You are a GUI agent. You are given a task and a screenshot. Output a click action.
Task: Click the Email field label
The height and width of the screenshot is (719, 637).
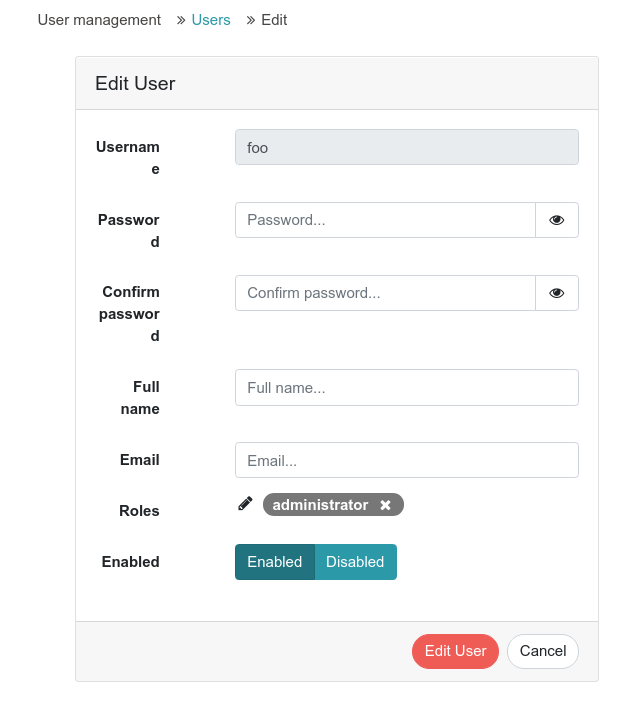point(139,460)
